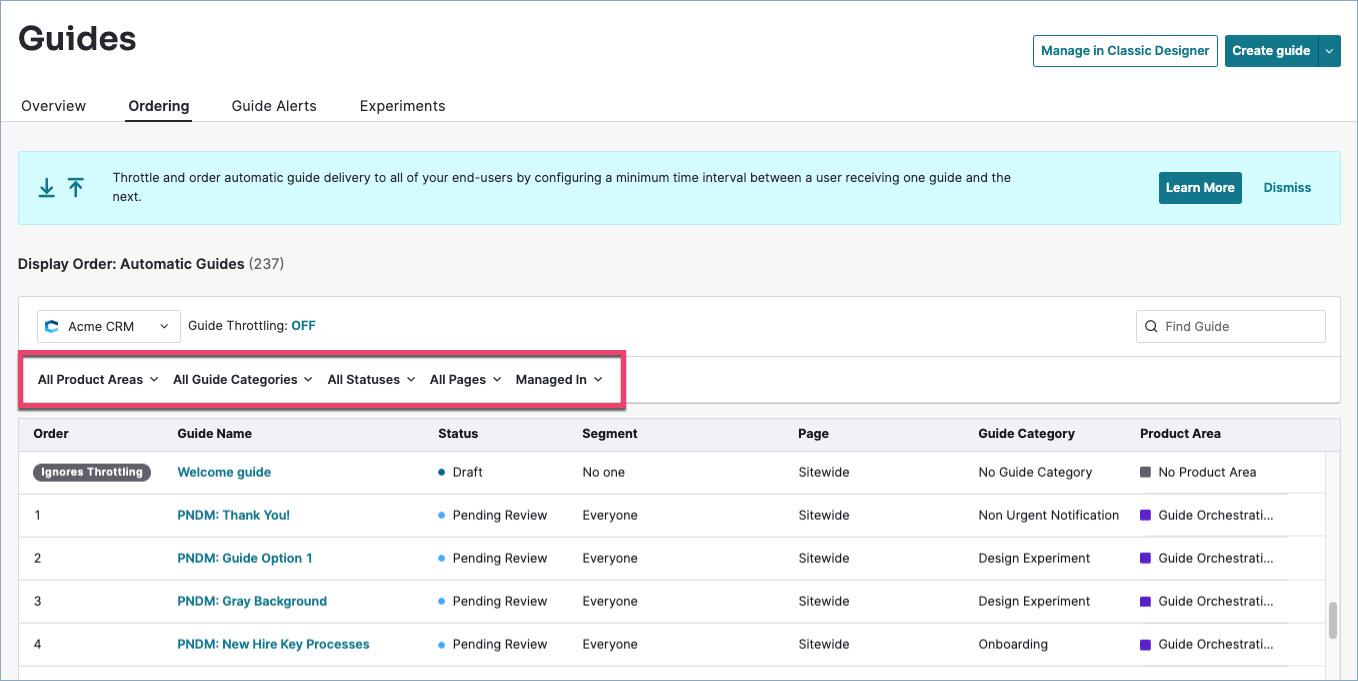Click the table vertical scrollbar thumb
This screenshot has height=681, width=1358.
[x=1332, y=620]
